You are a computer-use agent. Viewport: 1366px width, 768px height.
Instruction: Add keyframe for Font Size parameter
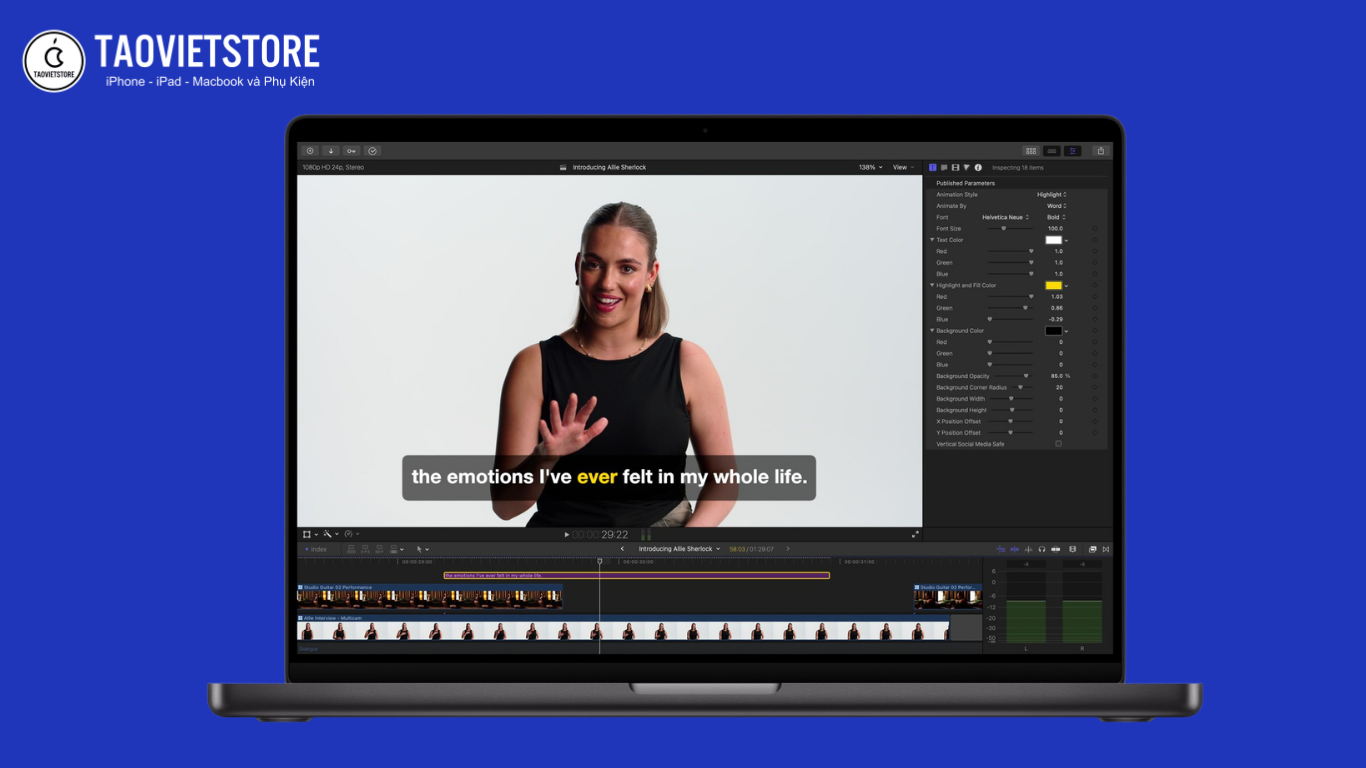point(1095,229)
